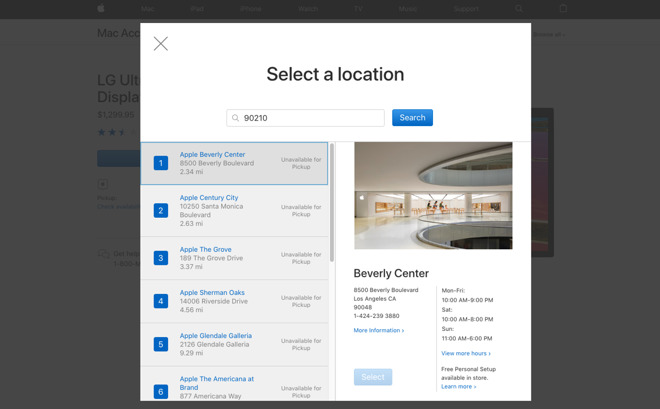Open iPhone in top navigation bar
This screenshot has width=660, height=409.
251,8
